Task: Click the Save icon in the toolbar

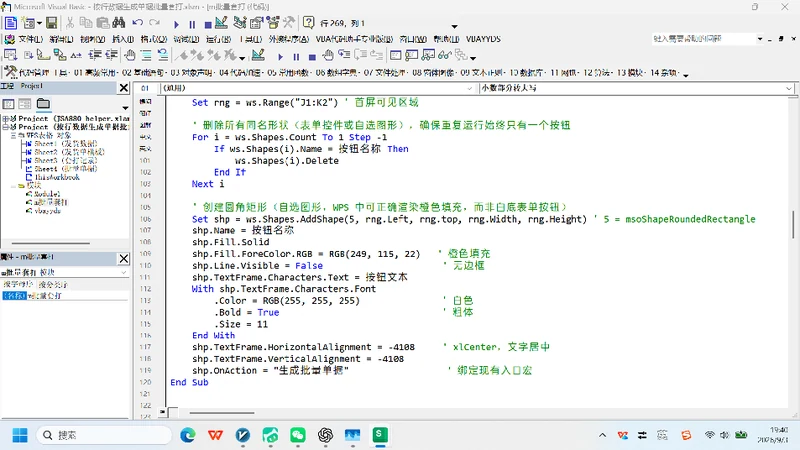Action: click(x=52, y=23)
